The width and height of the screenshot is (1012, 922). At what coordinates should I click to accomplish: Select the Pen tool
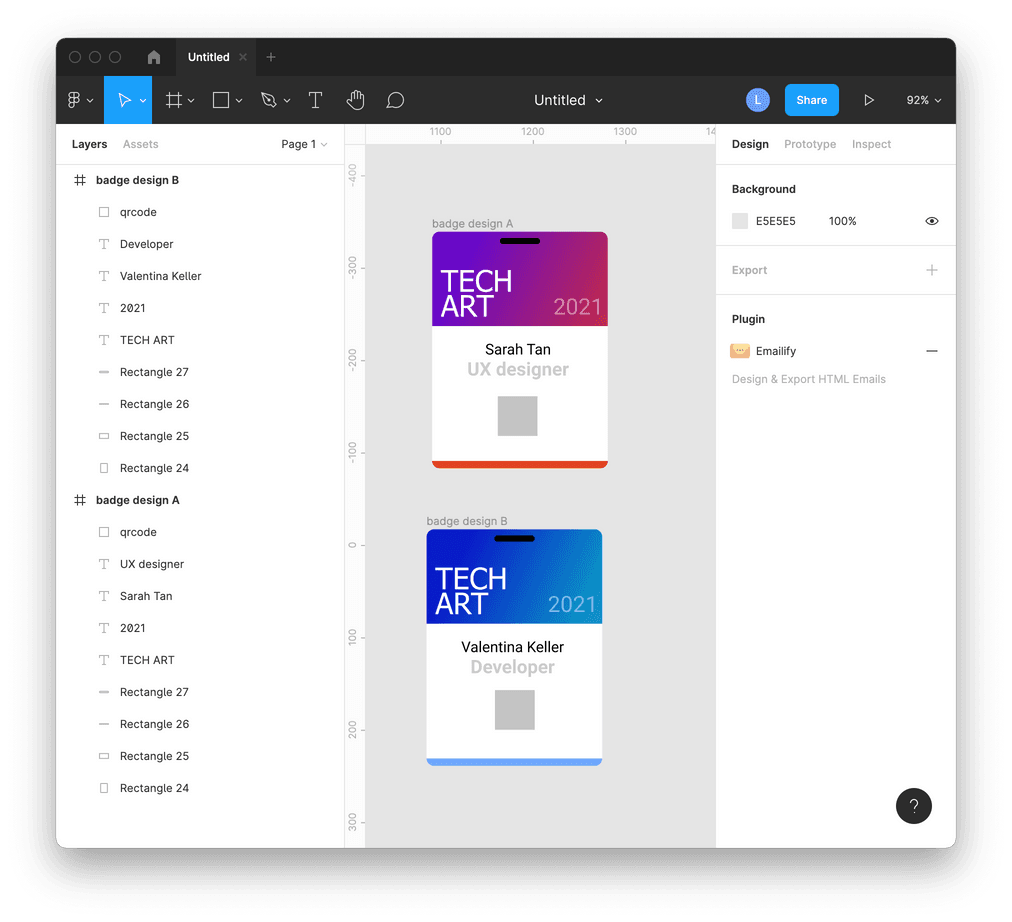click(x=268, y=100)
